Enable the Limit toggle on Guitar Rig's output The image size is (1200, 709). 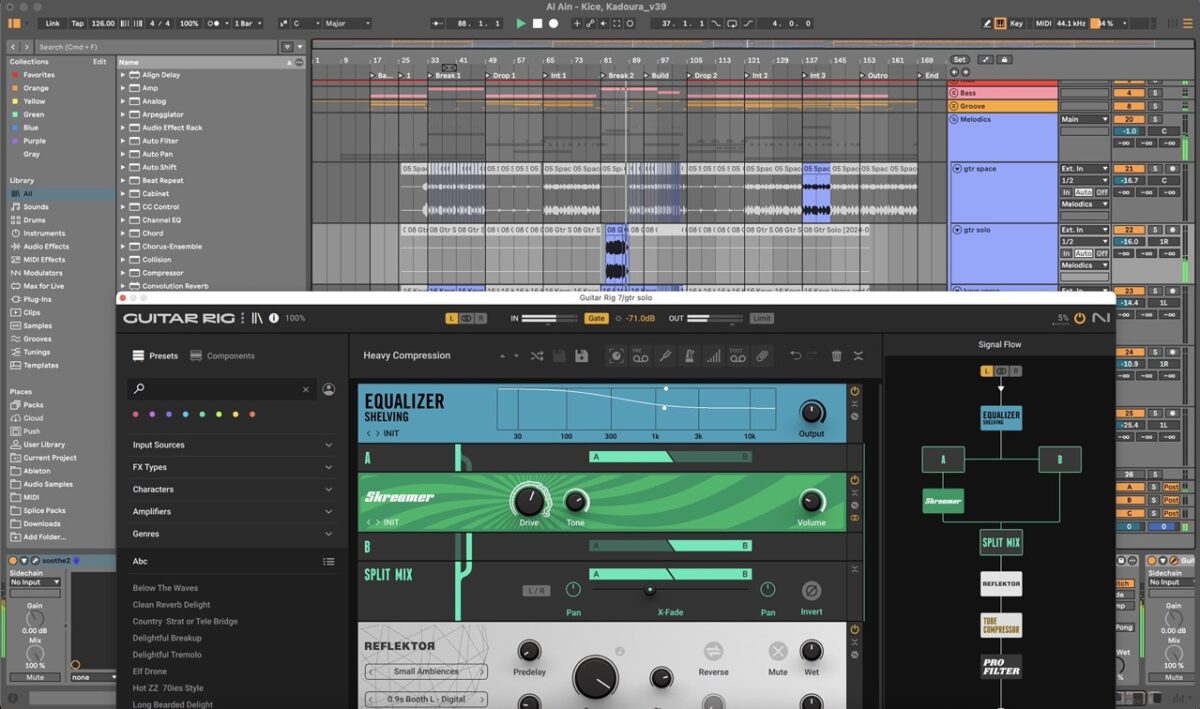coord(760,318)
